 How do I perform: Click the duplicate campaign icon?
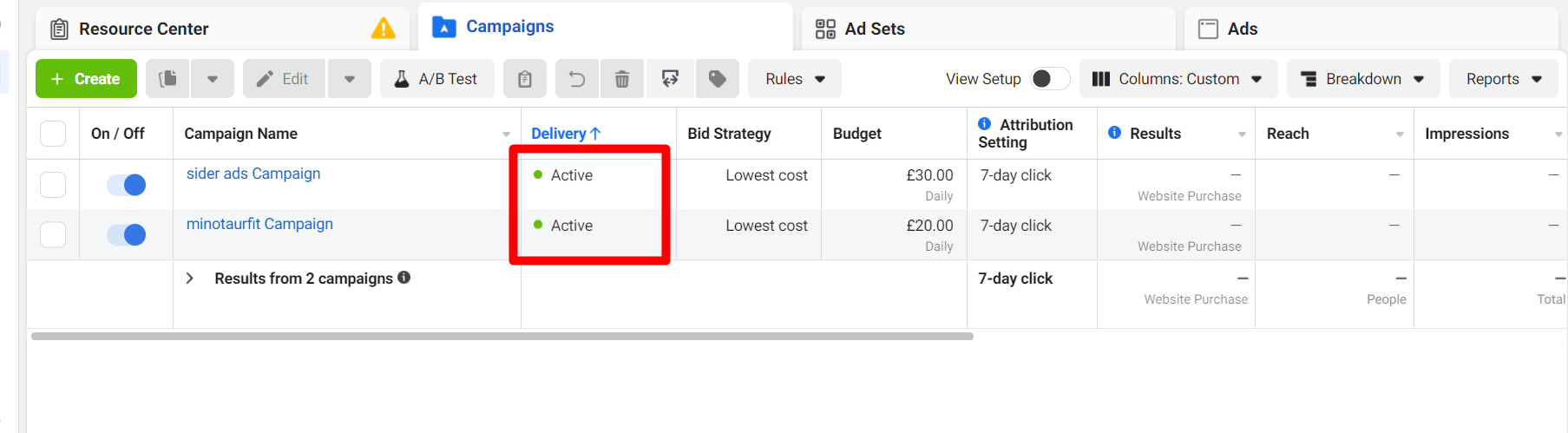[168, 79]
